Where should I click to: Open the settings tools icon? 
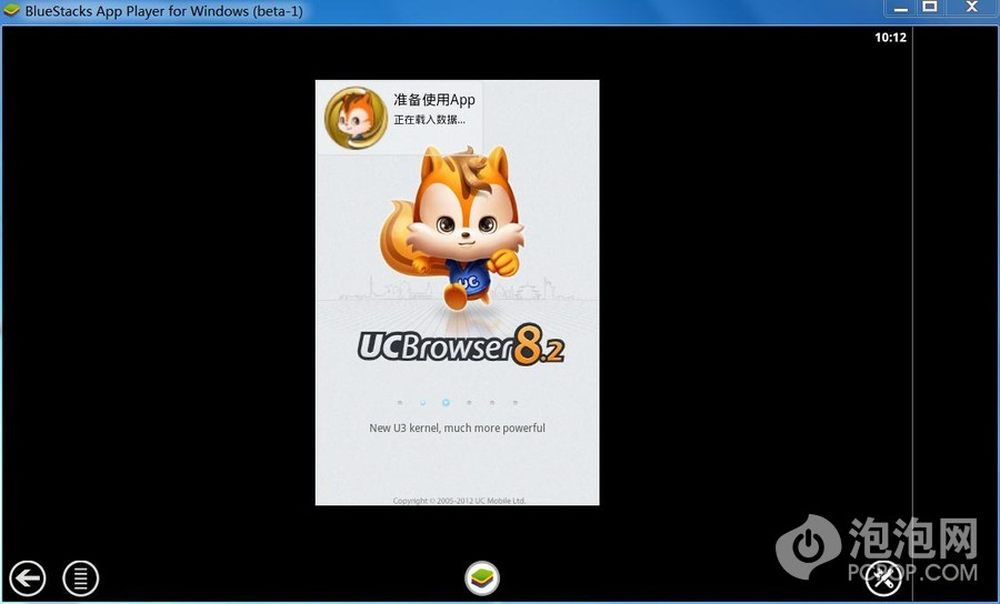point(884,577)
